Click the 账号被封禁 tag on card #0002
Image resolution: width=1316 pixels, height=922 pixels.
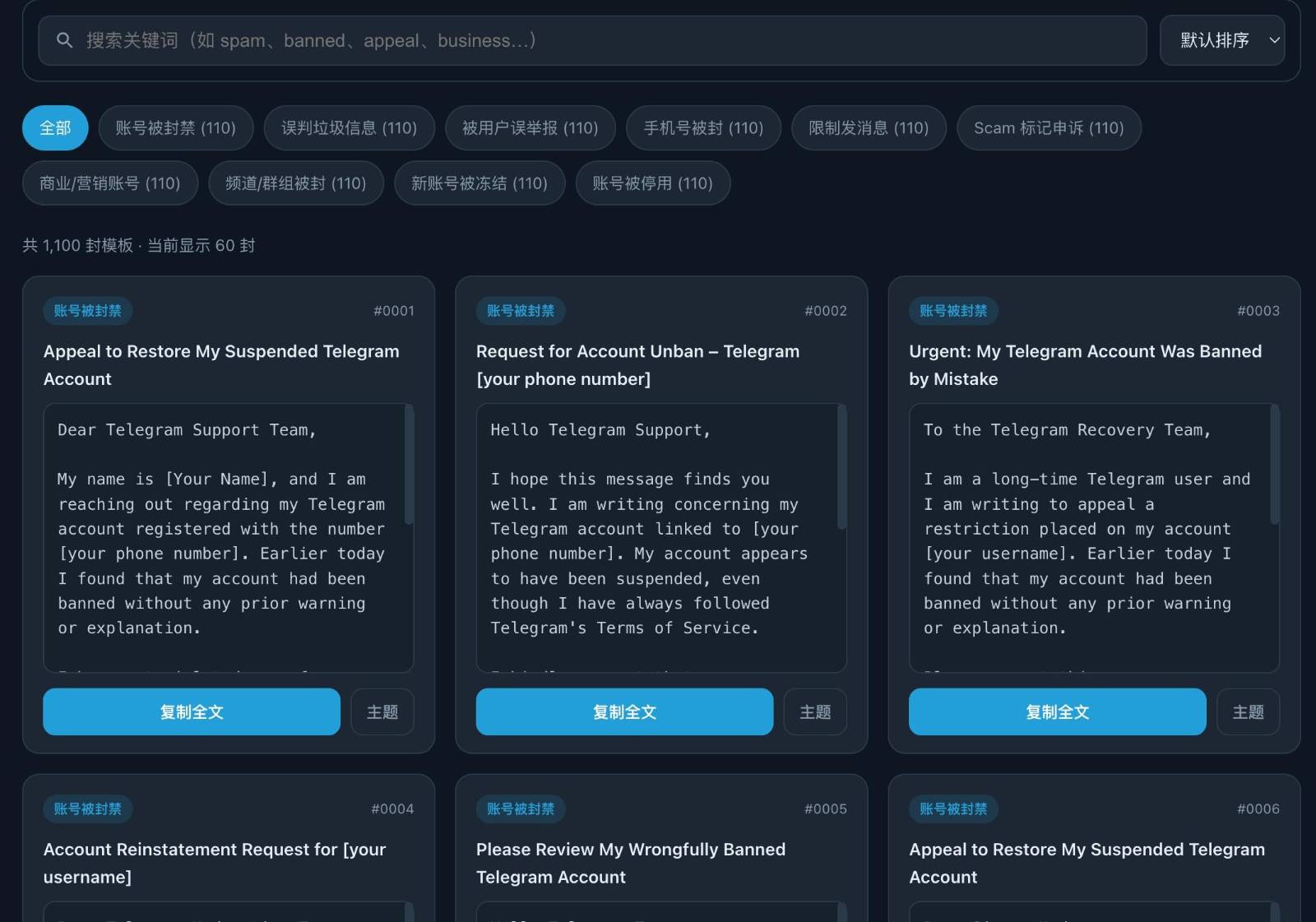521,310
